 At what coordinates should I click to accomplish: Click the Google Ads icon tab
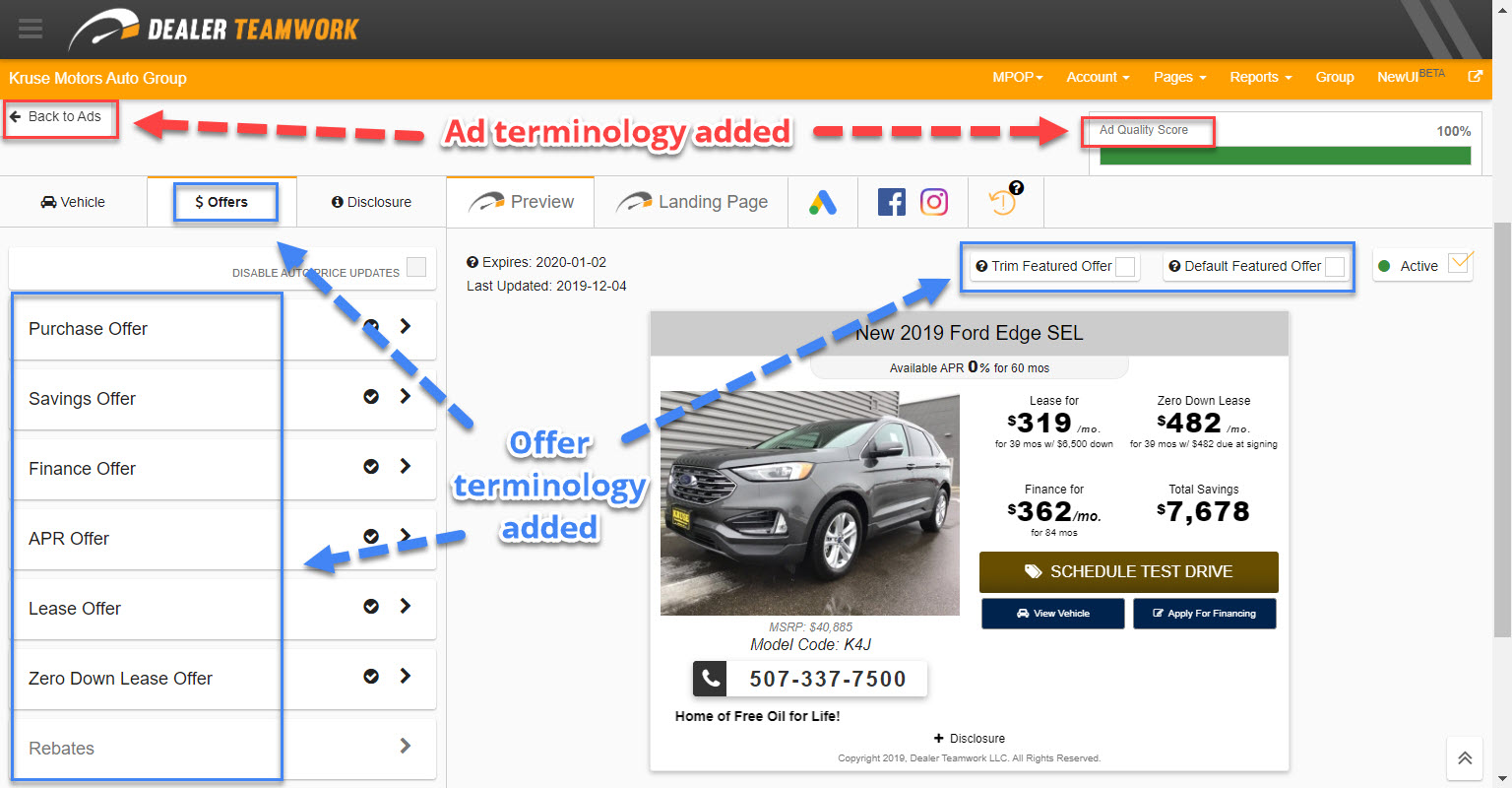pyautogui.click(x=823, y=203)
